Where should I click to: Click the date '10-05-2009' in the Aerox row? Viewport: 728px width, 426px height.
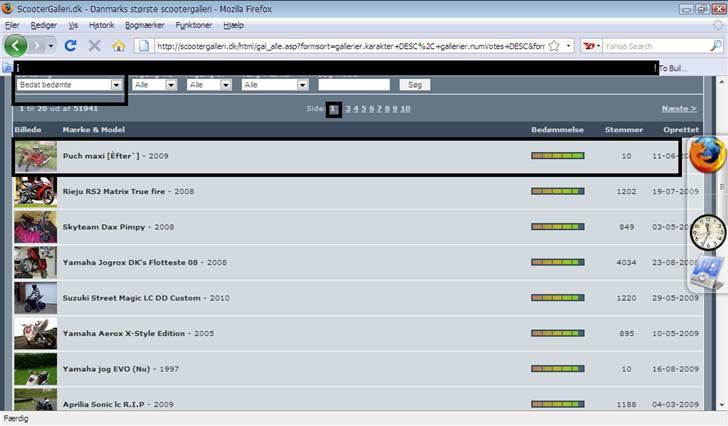point(675,333)
